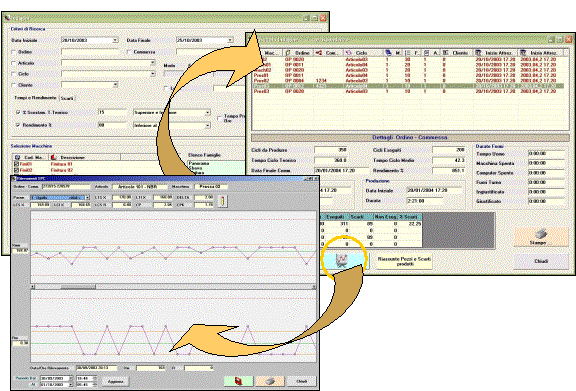The image size is (576, 391).
Task: Toggle the Articolo checkbox
Action: (x=14, y=63)
